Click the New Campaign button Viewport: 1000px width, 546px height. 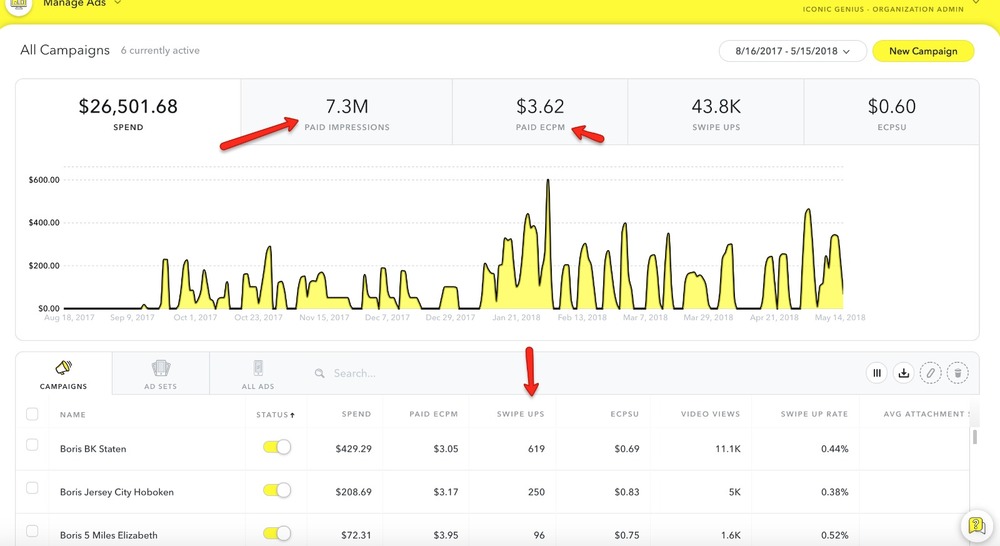pyautogui.click(x=923, y=51)
